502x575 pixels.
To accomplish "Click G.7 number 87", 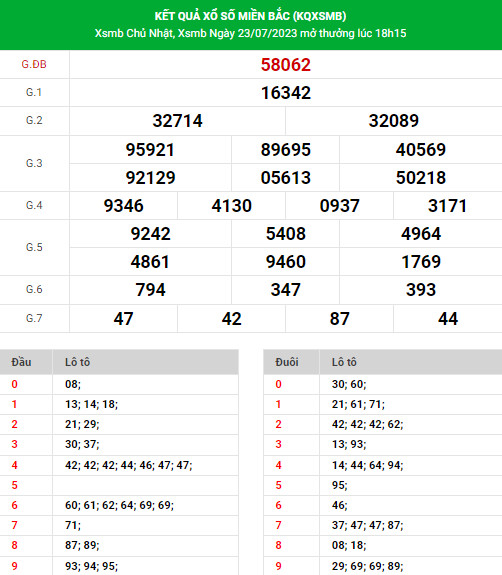I will click(x=340, y=319).
